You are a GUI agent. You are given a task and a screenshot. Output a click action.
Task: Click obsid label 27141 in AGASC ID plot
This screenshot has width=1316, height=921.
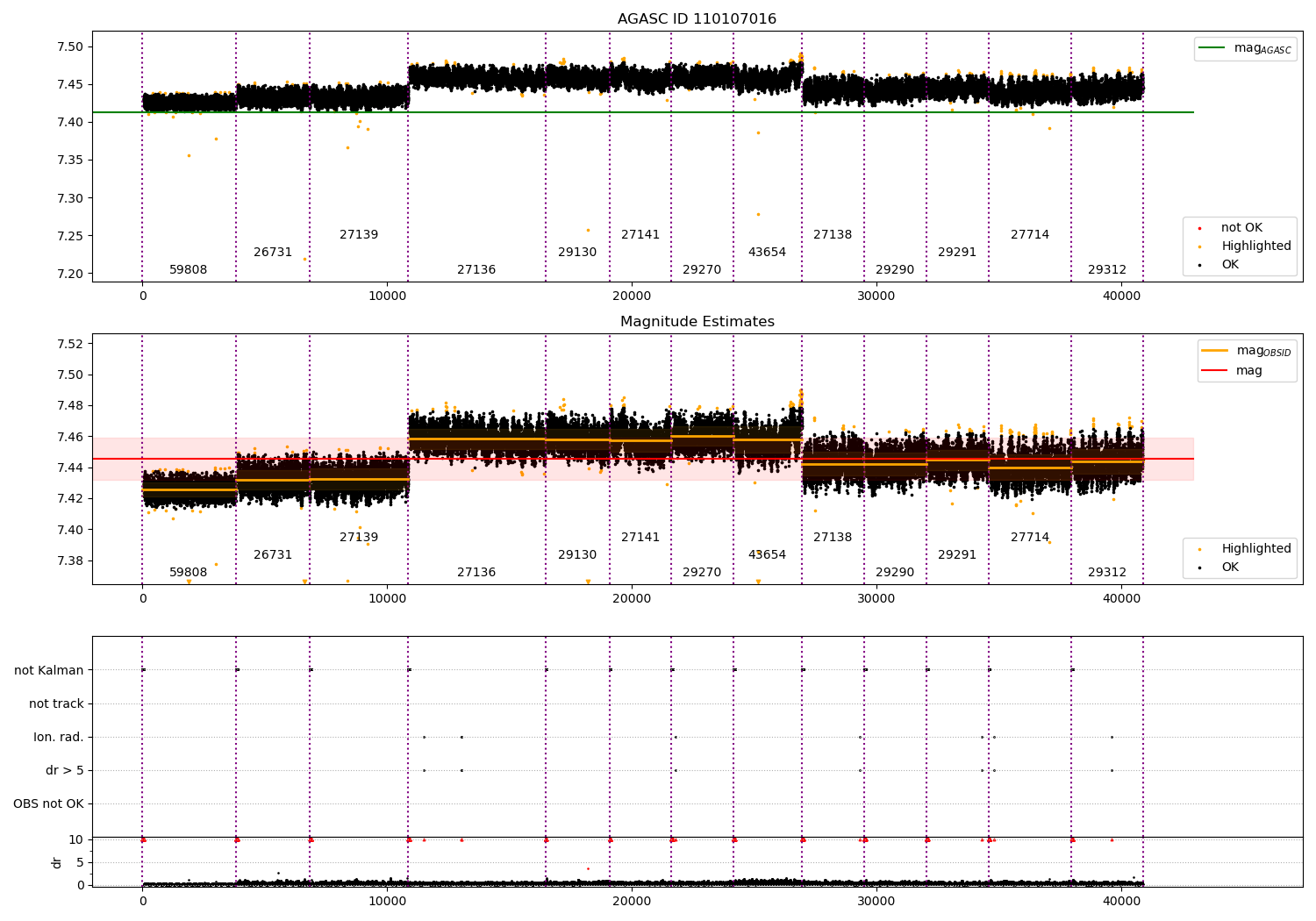click(x=640, y=235)
